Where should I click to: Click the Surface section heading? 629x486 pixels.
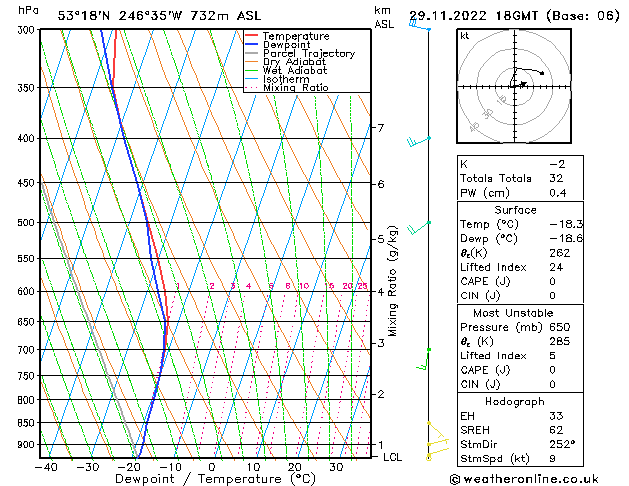click(518, 210)
